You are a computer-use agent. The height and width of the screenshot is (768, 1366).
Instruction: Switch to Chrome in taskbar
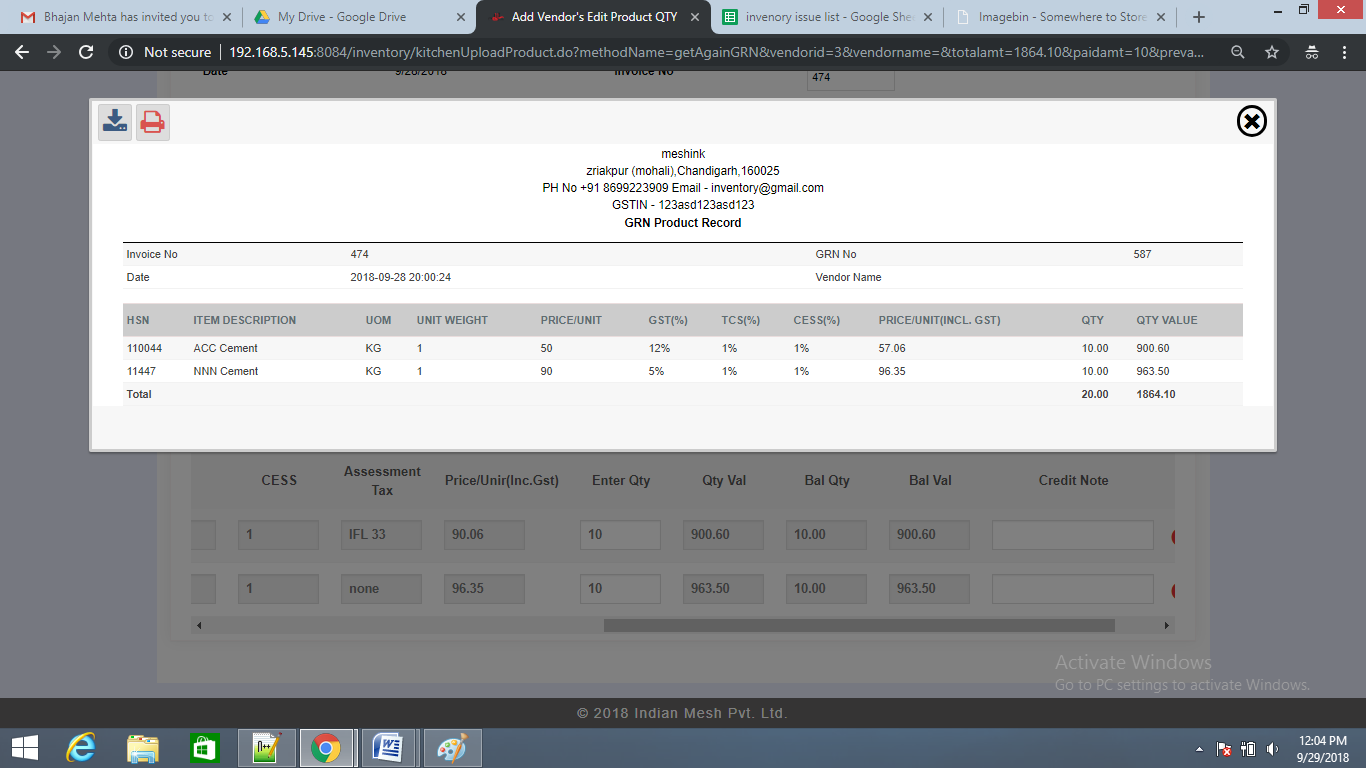tap(325, 748)
